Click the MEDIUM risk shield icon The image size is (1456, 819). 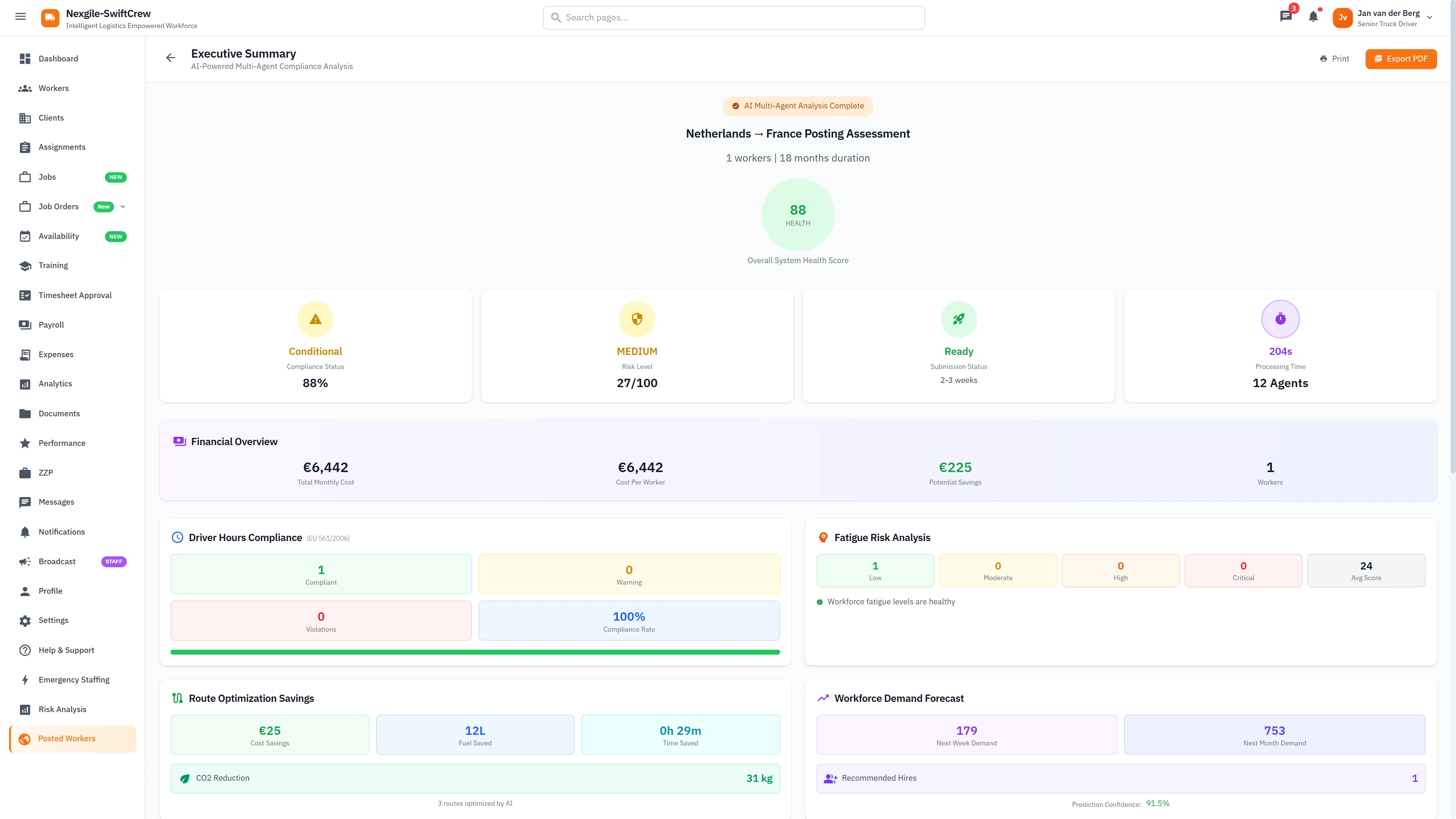click(637, 319)
